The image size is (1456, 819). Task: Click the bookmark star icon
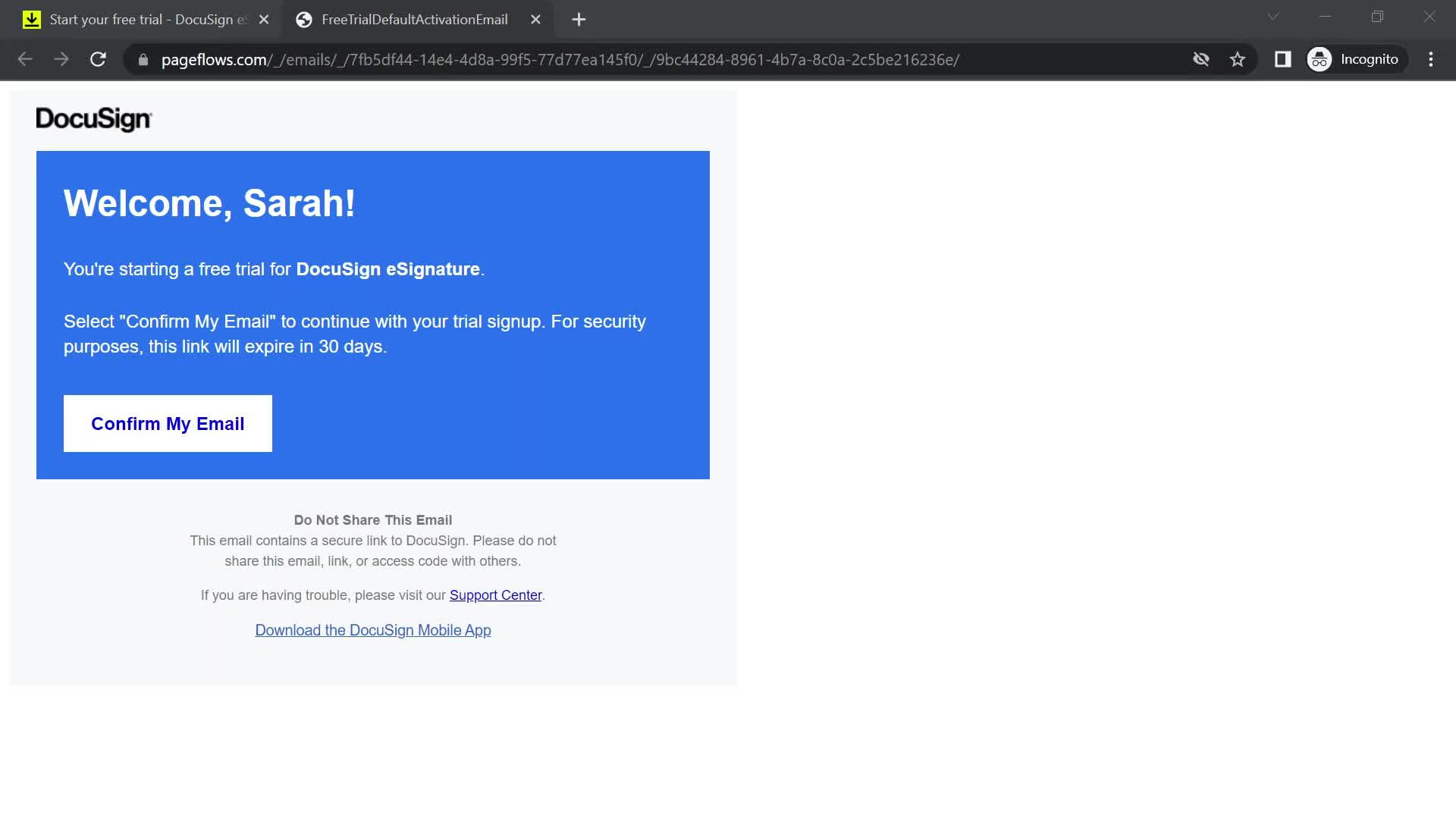click(1238, 59)
